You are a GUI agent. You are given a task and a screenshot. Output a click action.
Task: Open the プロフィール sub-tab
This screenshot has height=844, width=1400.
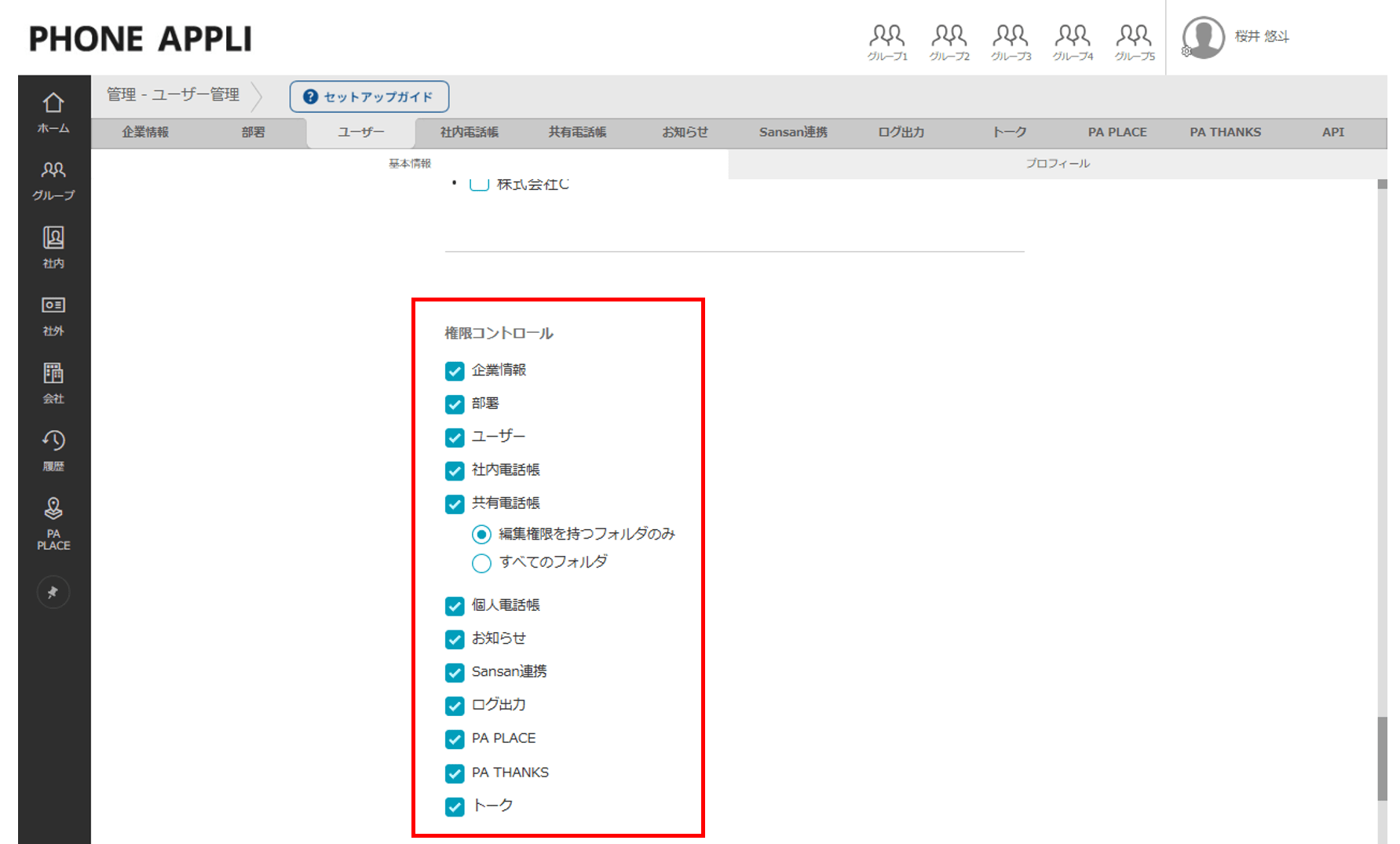pyautogui.click(x=1057, y=163)
